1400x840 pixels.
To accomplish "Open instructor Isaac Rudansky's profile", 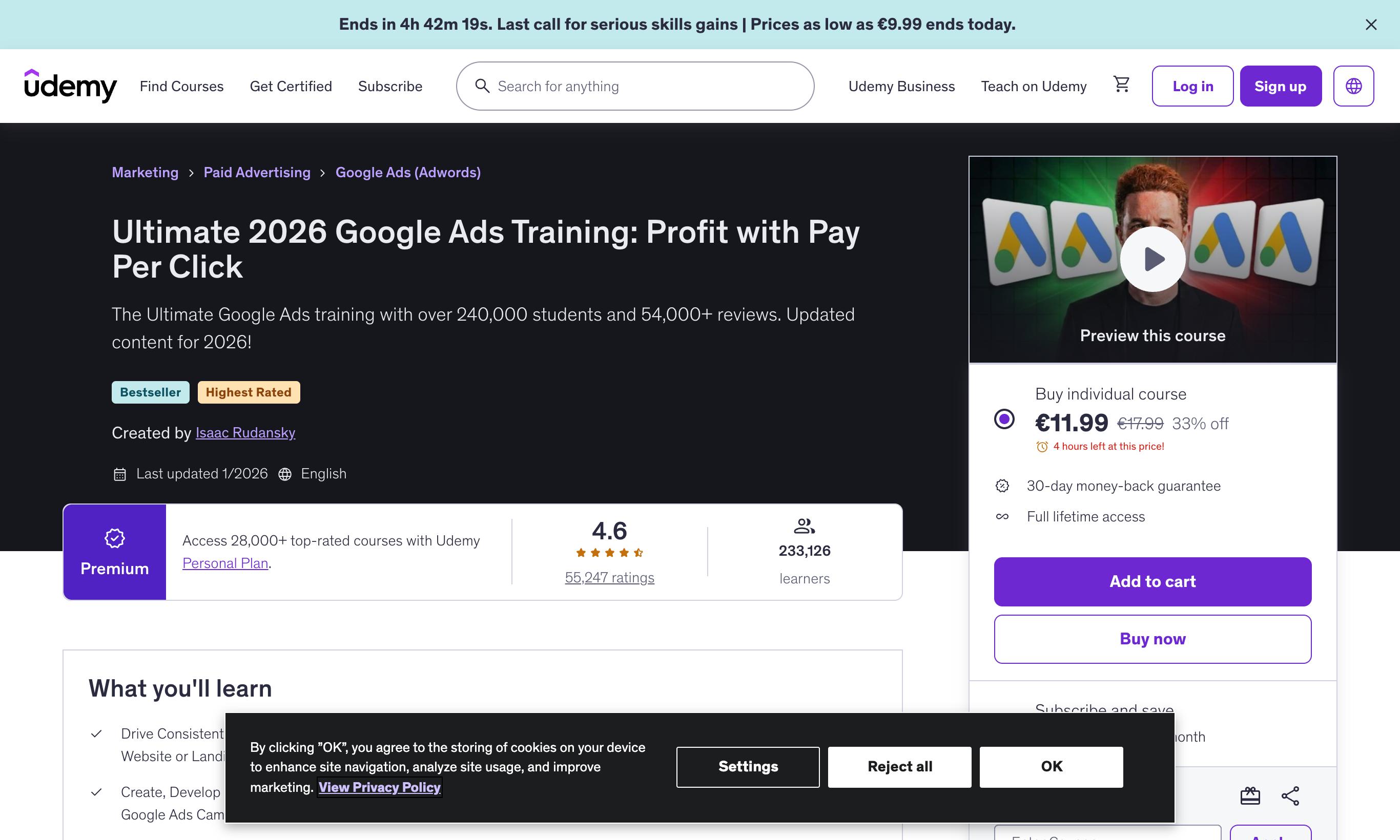I will point(245,433).
